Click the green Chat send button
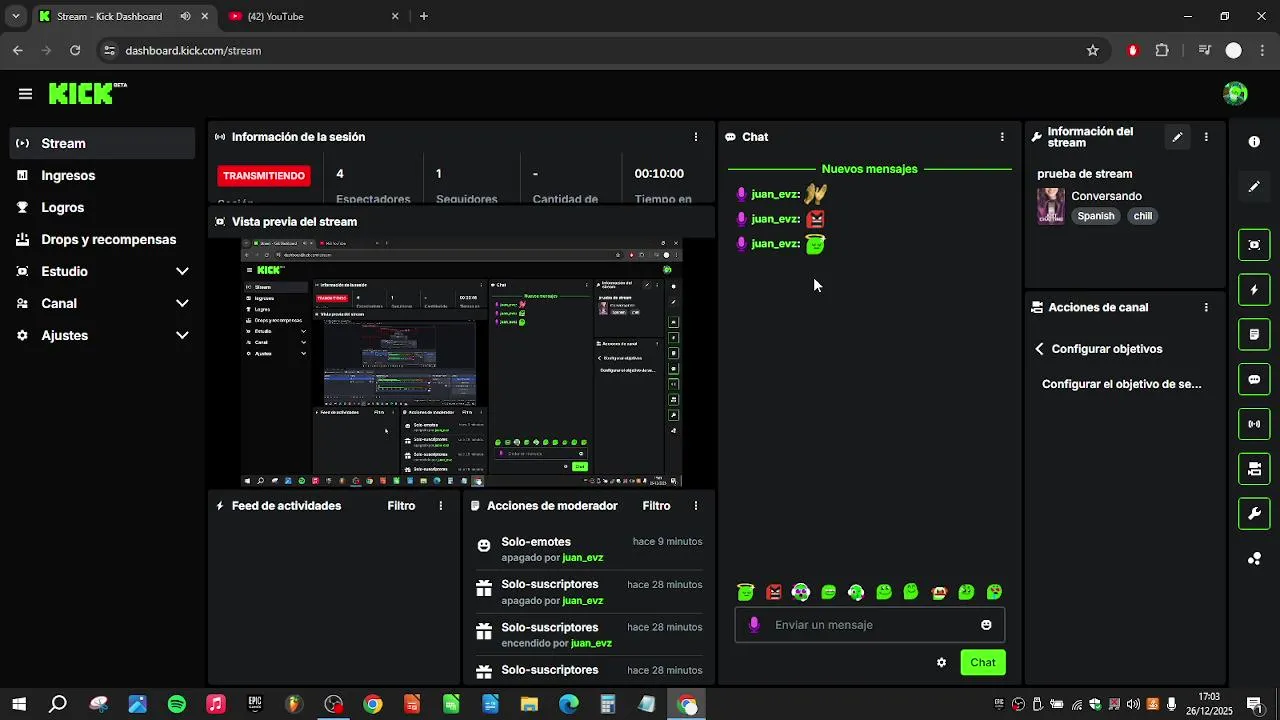The width and height of the screenshot is (1280, 720). pos(983,662)
